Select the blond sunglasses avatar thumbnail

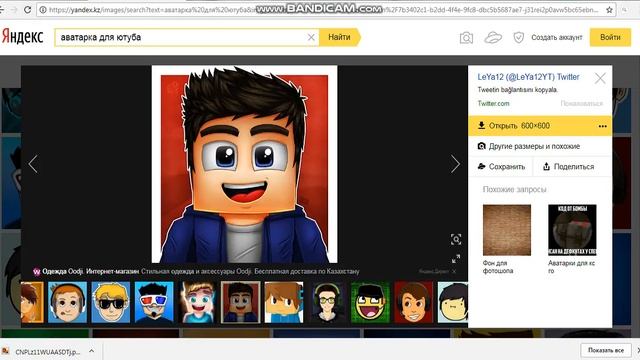[111, 302]
